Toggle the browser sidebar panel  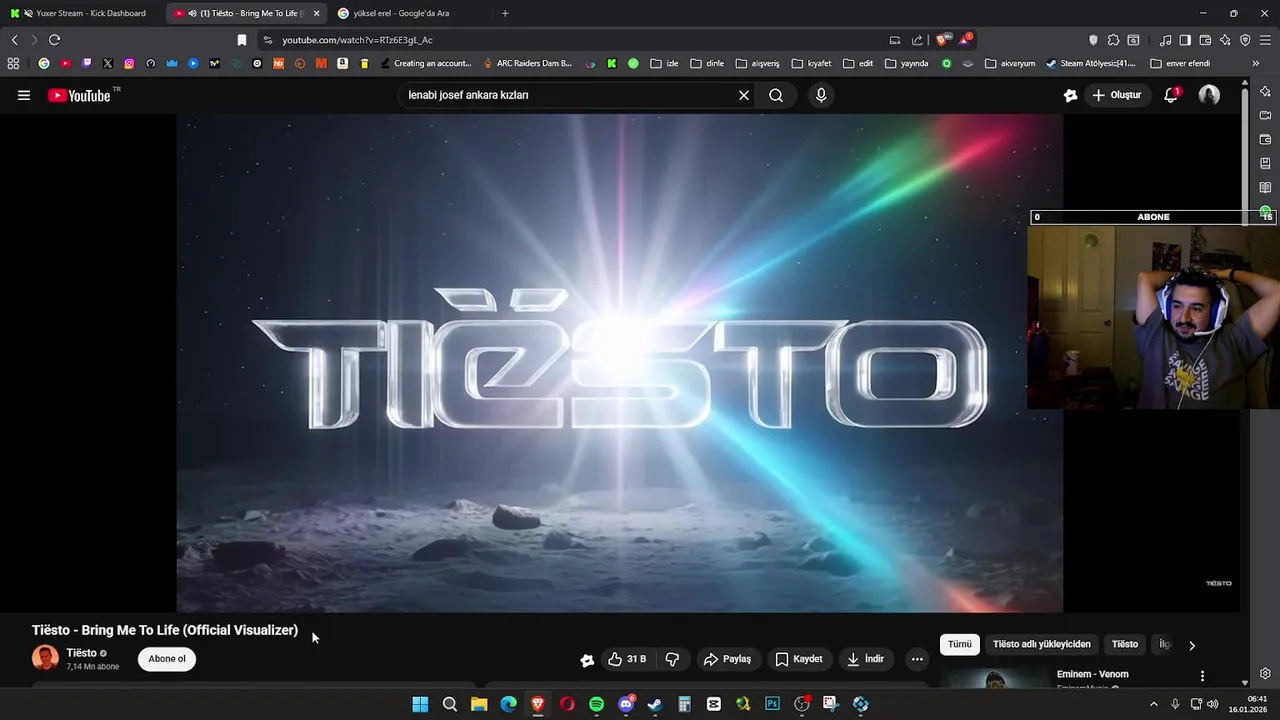[x=1185, y=40]
